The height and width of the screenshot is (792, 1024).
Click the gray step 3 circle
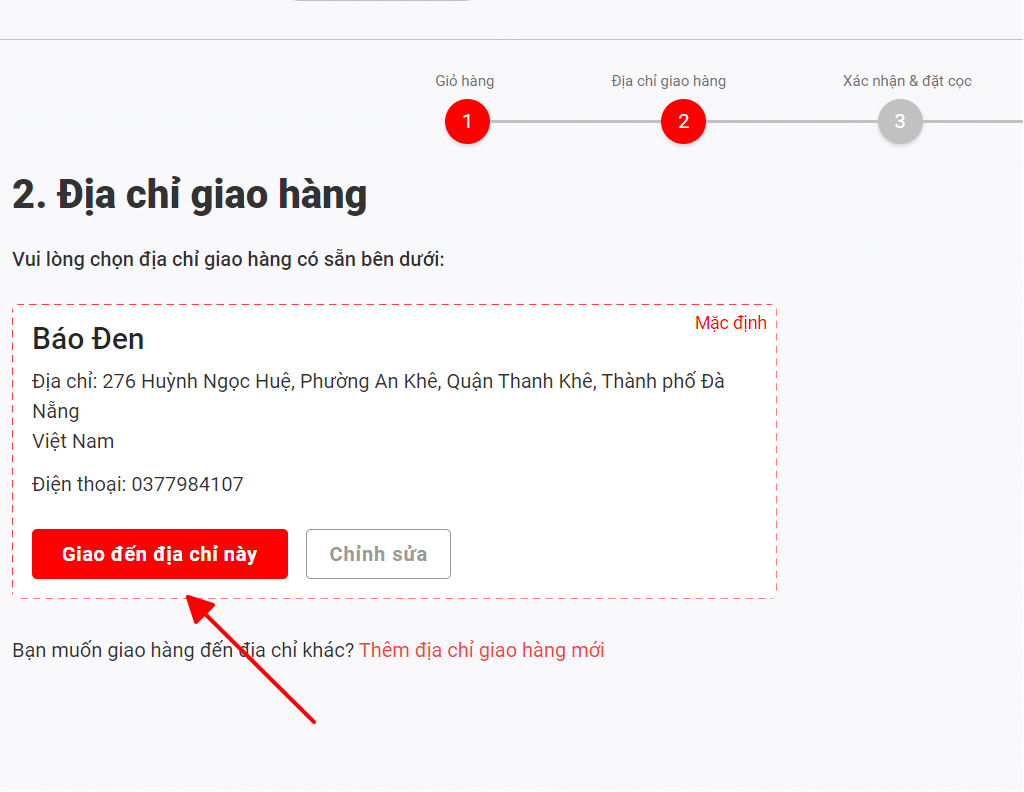pos(899,122)
